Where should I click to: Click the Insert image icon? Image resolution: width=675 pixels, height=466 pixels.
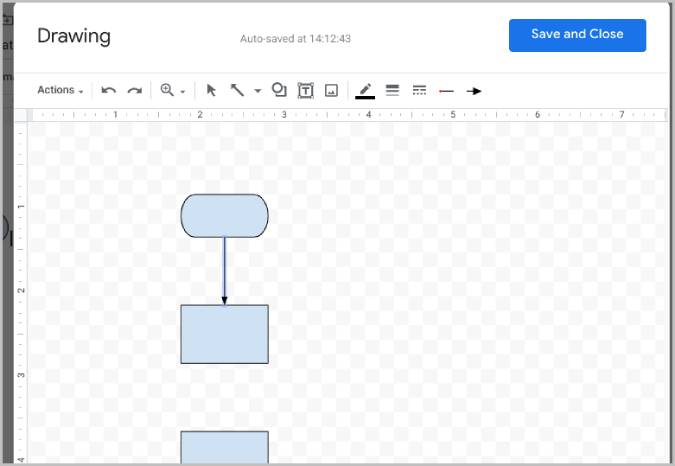pyautogui.click(x=332, y=90)
